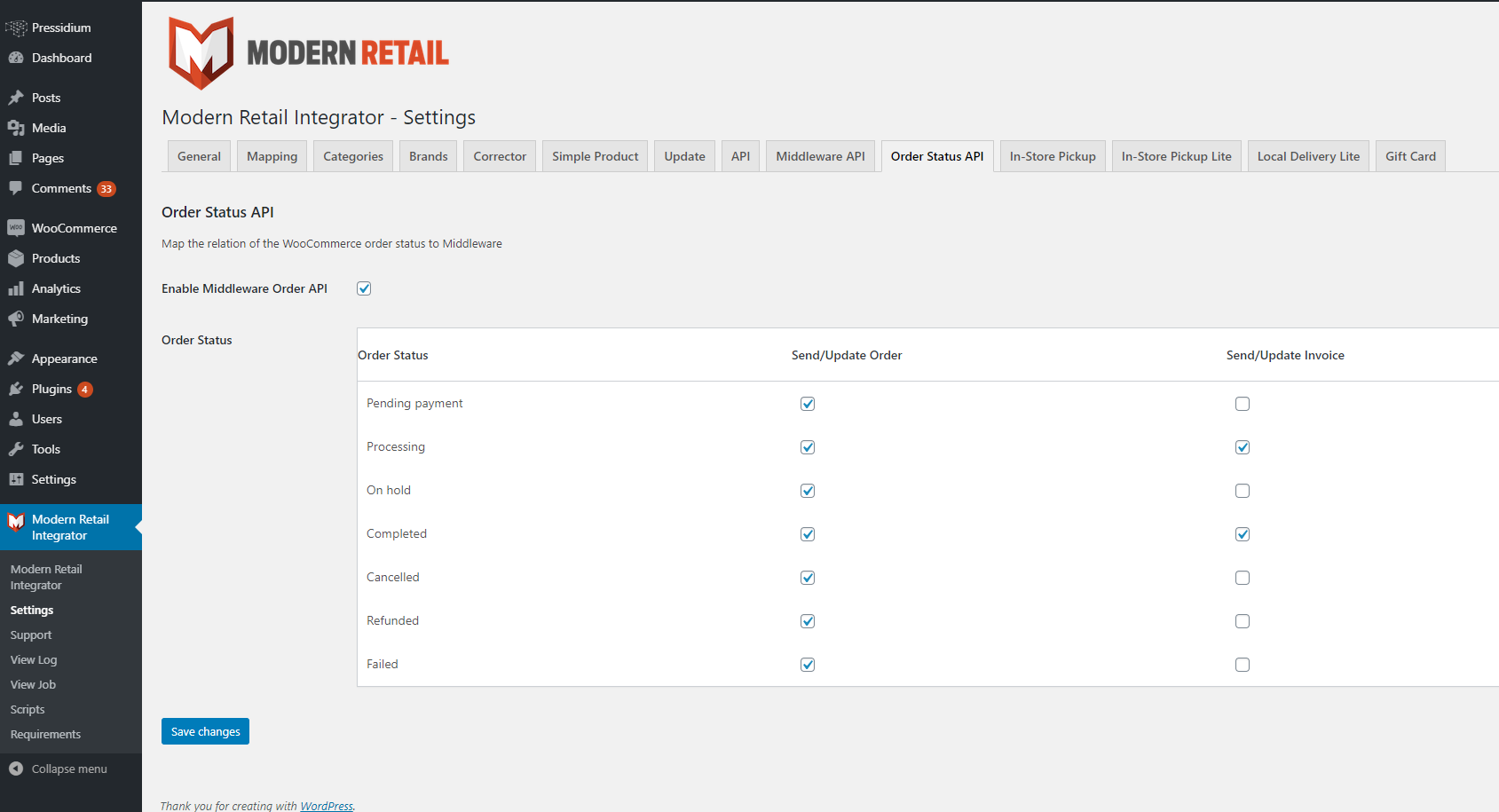The height and width of the screenshot is (812, 1499).
Task: Open the Mapping tab
Action: click(272, 156)
